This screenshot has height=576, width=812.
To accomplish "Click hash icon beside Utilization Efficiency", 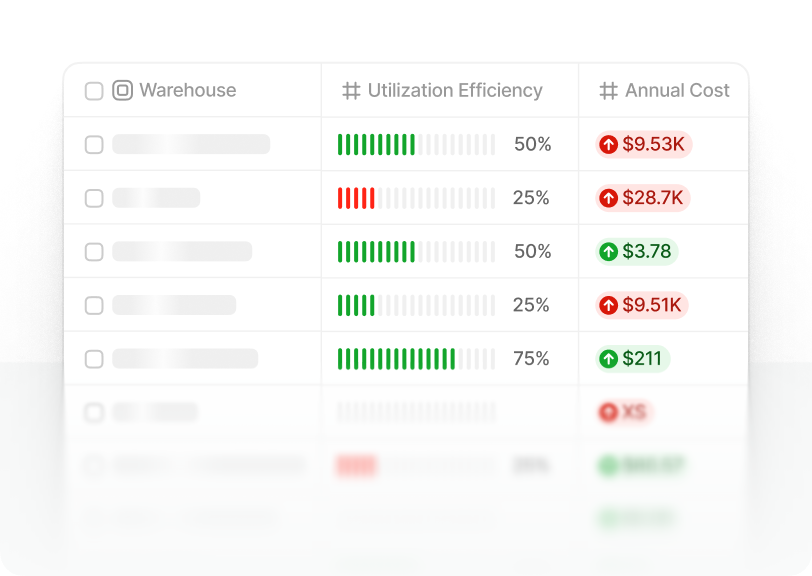I will tap(351, 91).
